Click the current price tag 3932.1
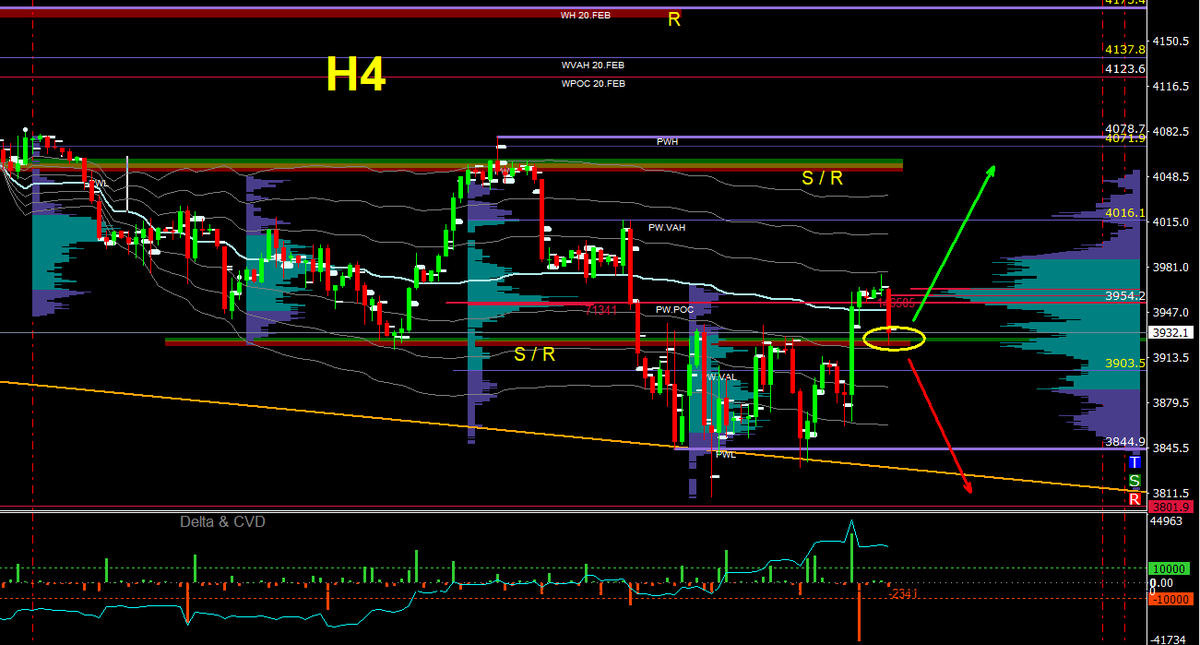Screen dimensions: 1200x645 point(1172,332)
